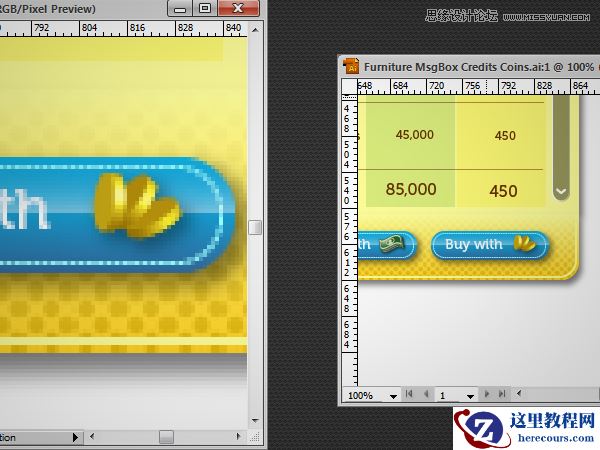Click the green cash bills icon on button
Viewport: 600px width, 450px height.
tap(391, 243)
